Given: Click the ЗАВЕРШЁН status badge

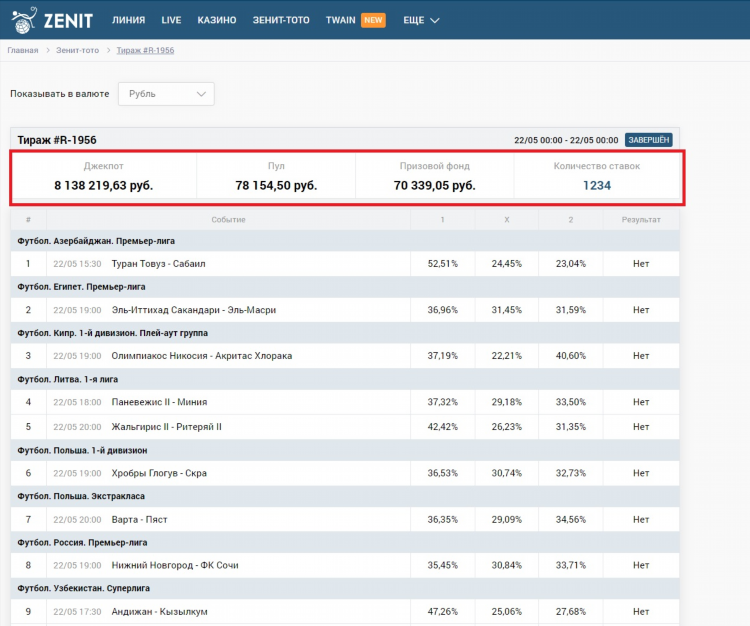Looking at the screenshot, I should 649,140.
